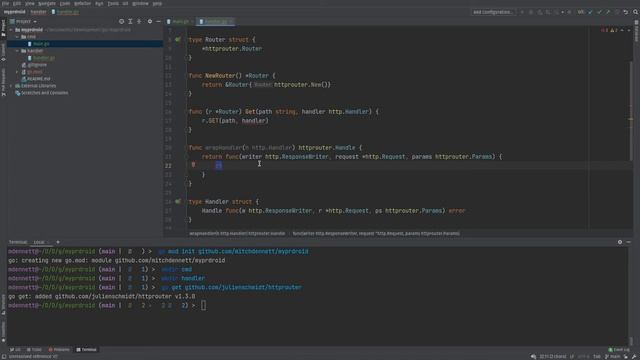The height and width of the screenshot is (360, 640).
Task: Locate the current file in Project tree
Action: coord(121,21)
